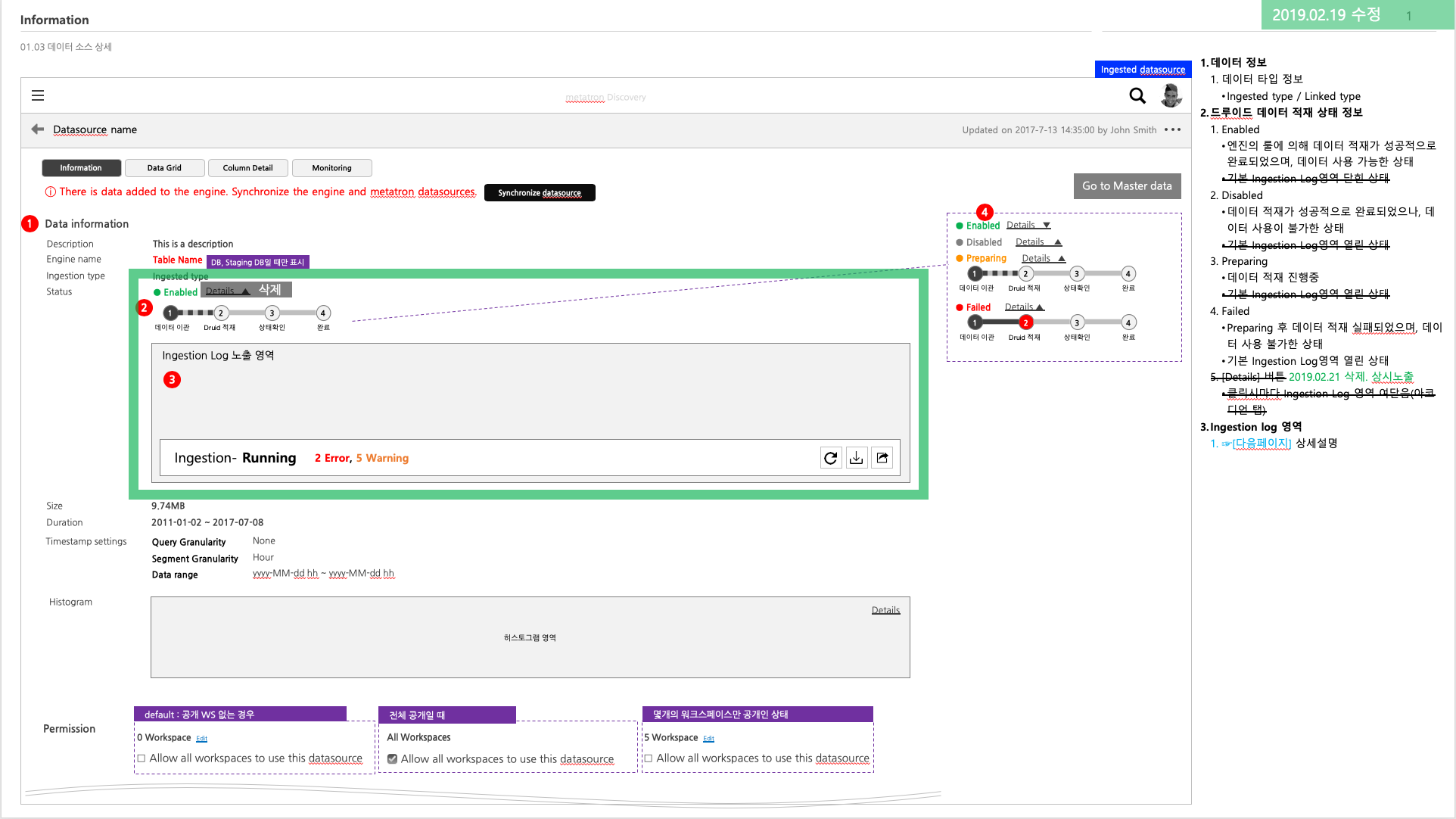Open 다음페이지 link in notes
This screenshot has height=819, width=1456.
click(1262, 444)
